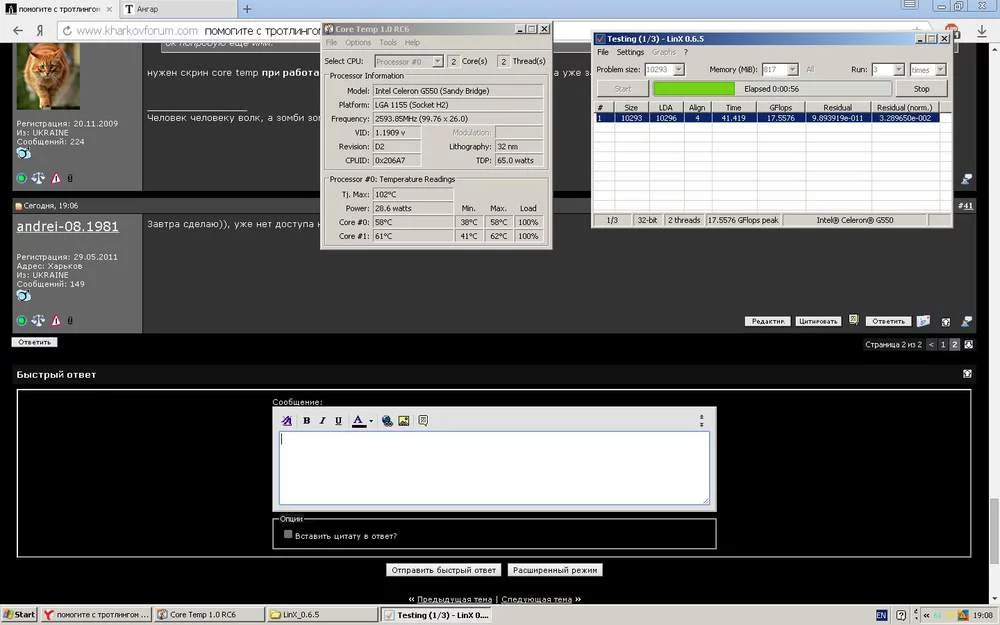Insert an image using the picture icon
This screenshot has width=1000, height=625.
coord(404,421)
